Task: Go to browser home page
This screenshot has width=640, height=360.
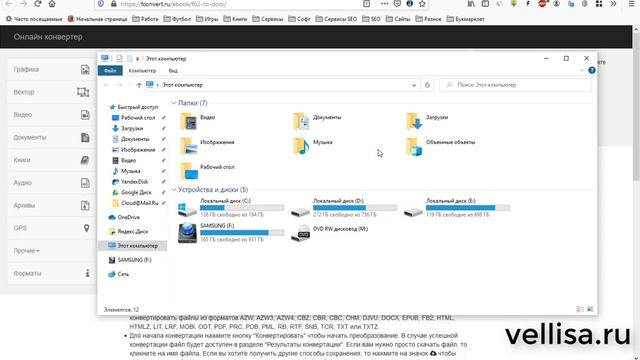Action: click(x=52, y=4)
